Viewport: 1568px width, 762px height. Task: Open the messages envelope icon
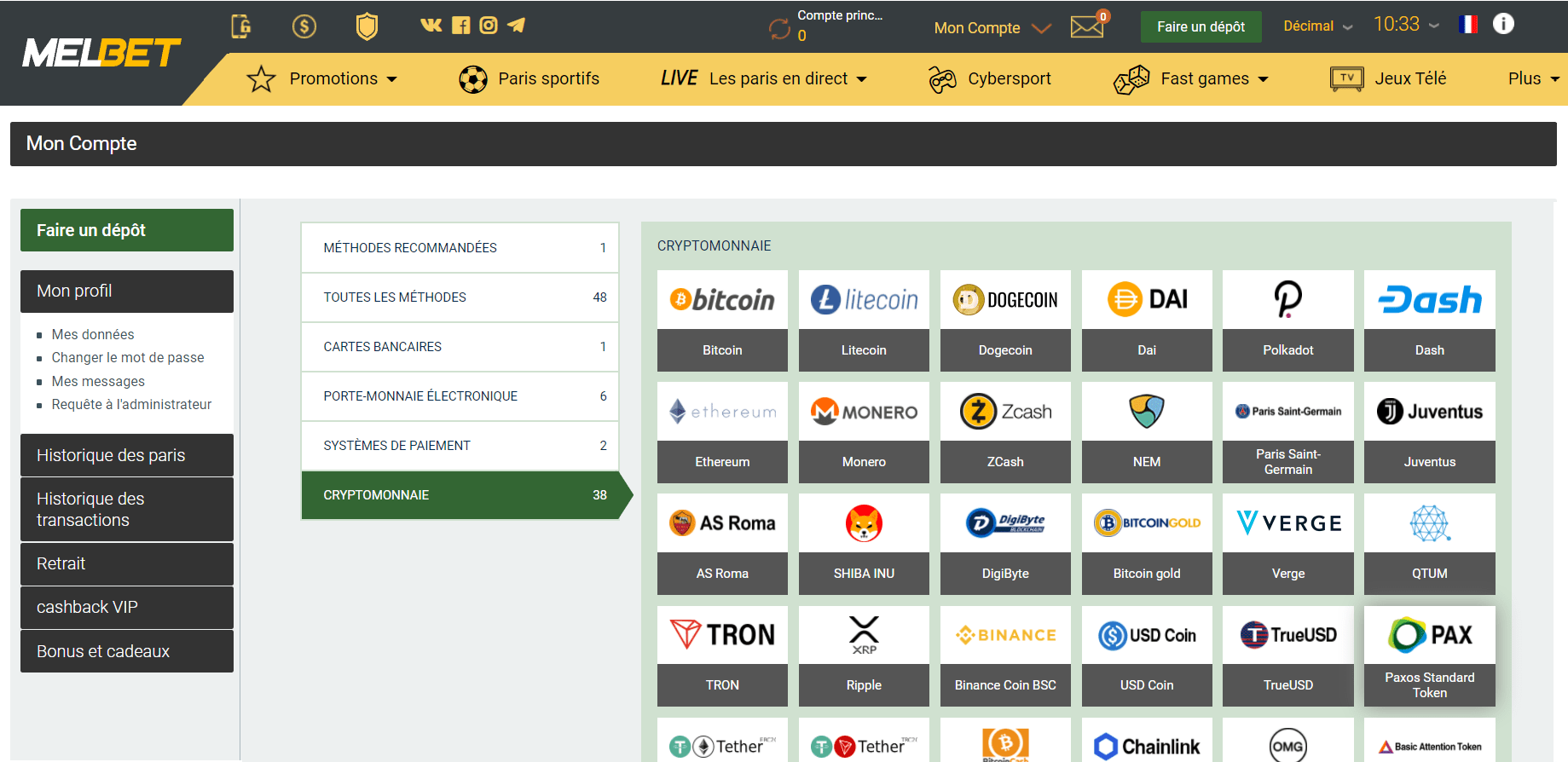pyautogui.click(x=1088, y=26)
